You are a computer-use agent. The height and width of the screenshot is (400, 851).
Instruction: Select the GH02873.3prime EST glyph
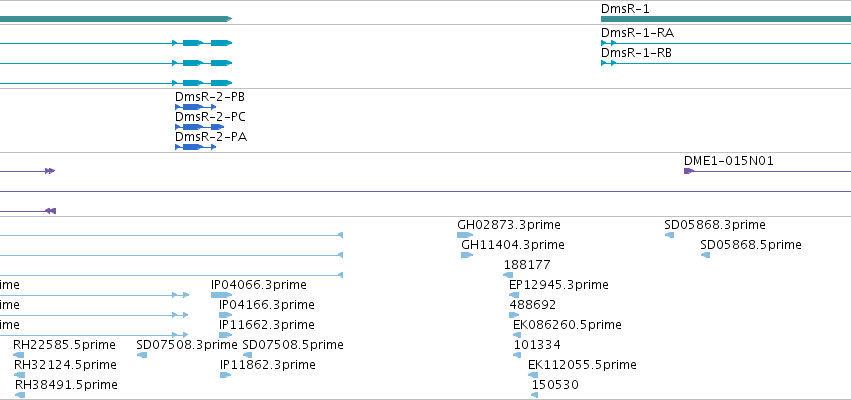[465, 235]
